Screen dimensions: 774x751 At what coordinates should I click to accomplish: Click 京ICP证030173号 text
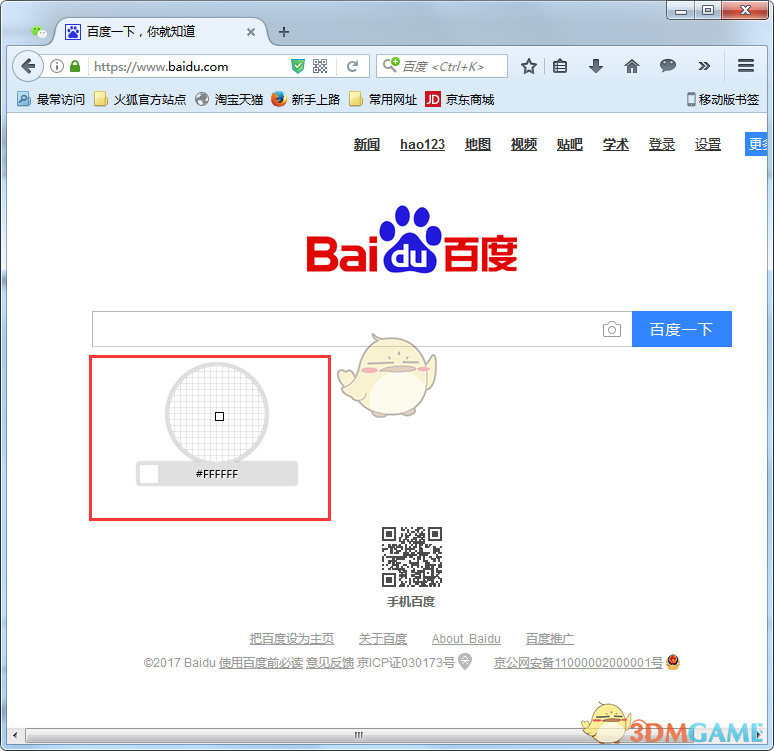pos(406,663)
